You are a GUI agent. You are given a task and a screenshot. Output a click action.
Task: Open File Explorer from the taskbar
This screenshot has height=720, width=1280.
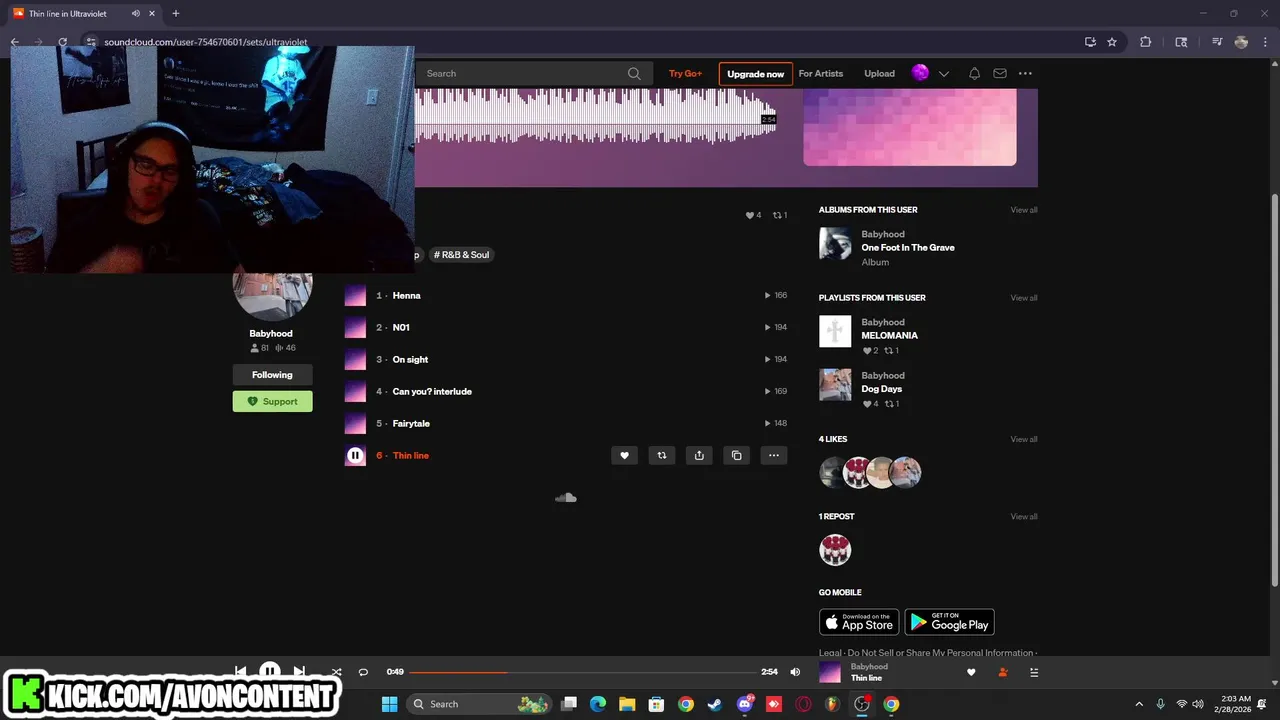(x=627, y=704)
